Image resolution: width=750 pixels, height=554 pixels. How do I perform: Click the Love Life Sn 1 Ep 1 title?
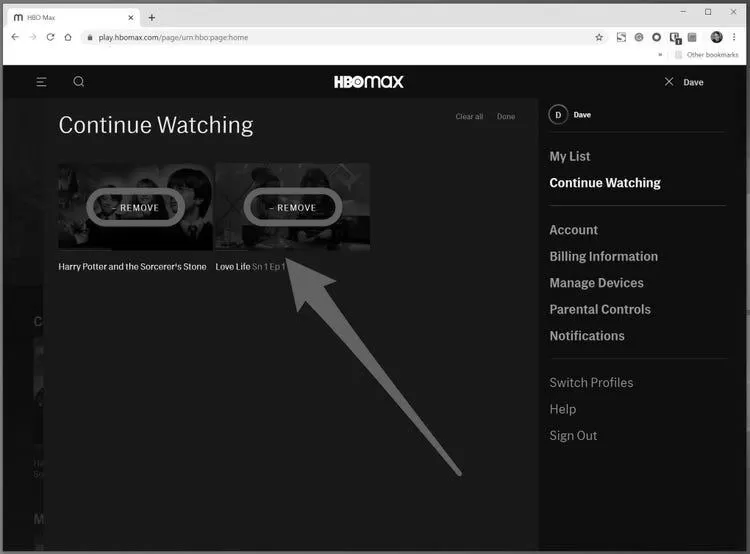click(x=250, y=266)
